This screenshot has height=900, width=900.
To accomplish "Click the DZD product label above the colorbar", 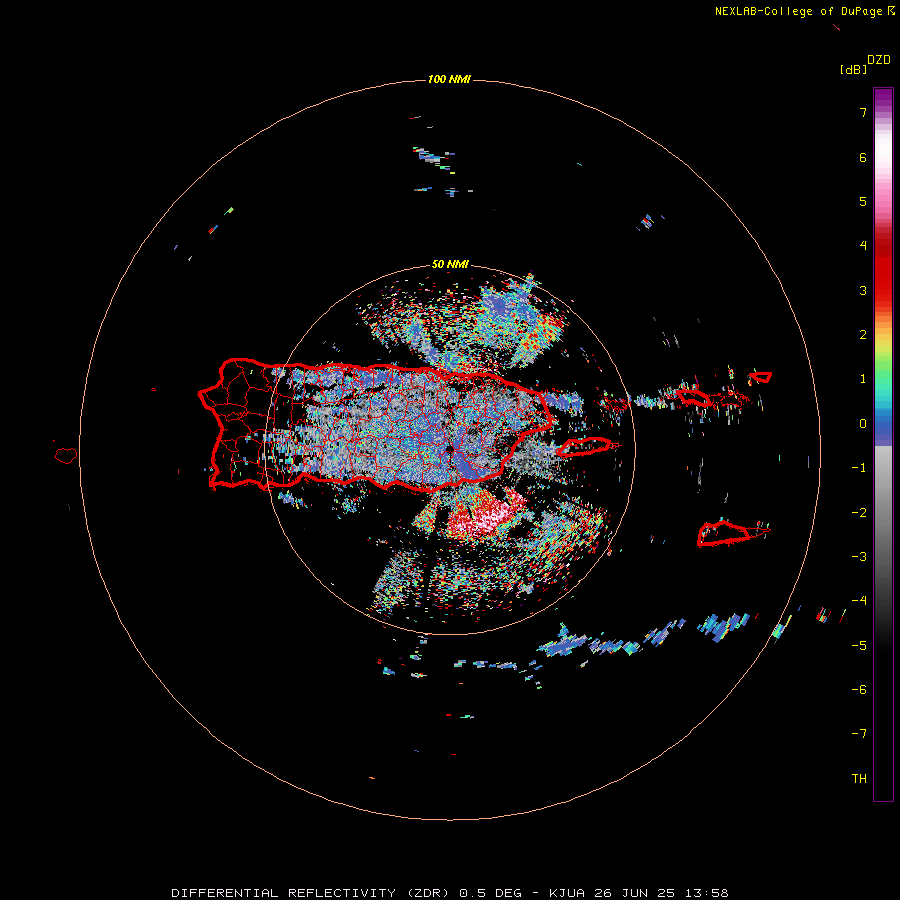I will pos(879,60).
